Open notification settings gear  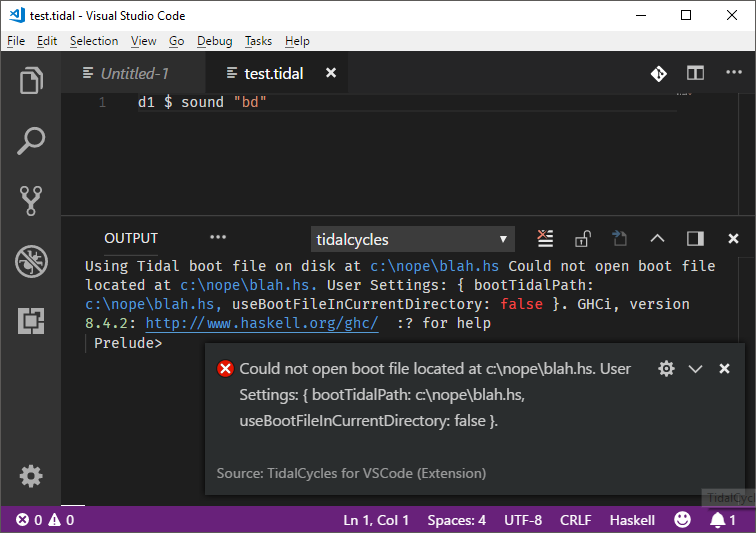(666, 369)
